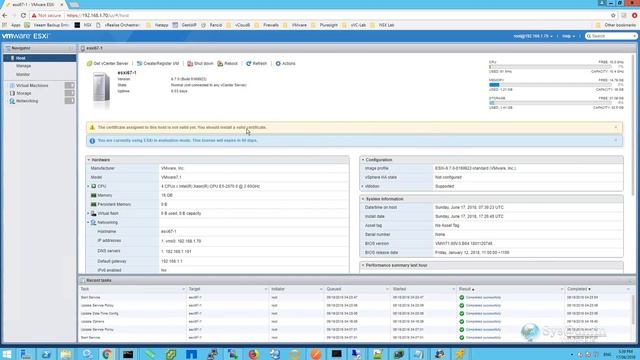Dismiss the evaluation mode info banner
640x360 pixels.
point(616,140)
